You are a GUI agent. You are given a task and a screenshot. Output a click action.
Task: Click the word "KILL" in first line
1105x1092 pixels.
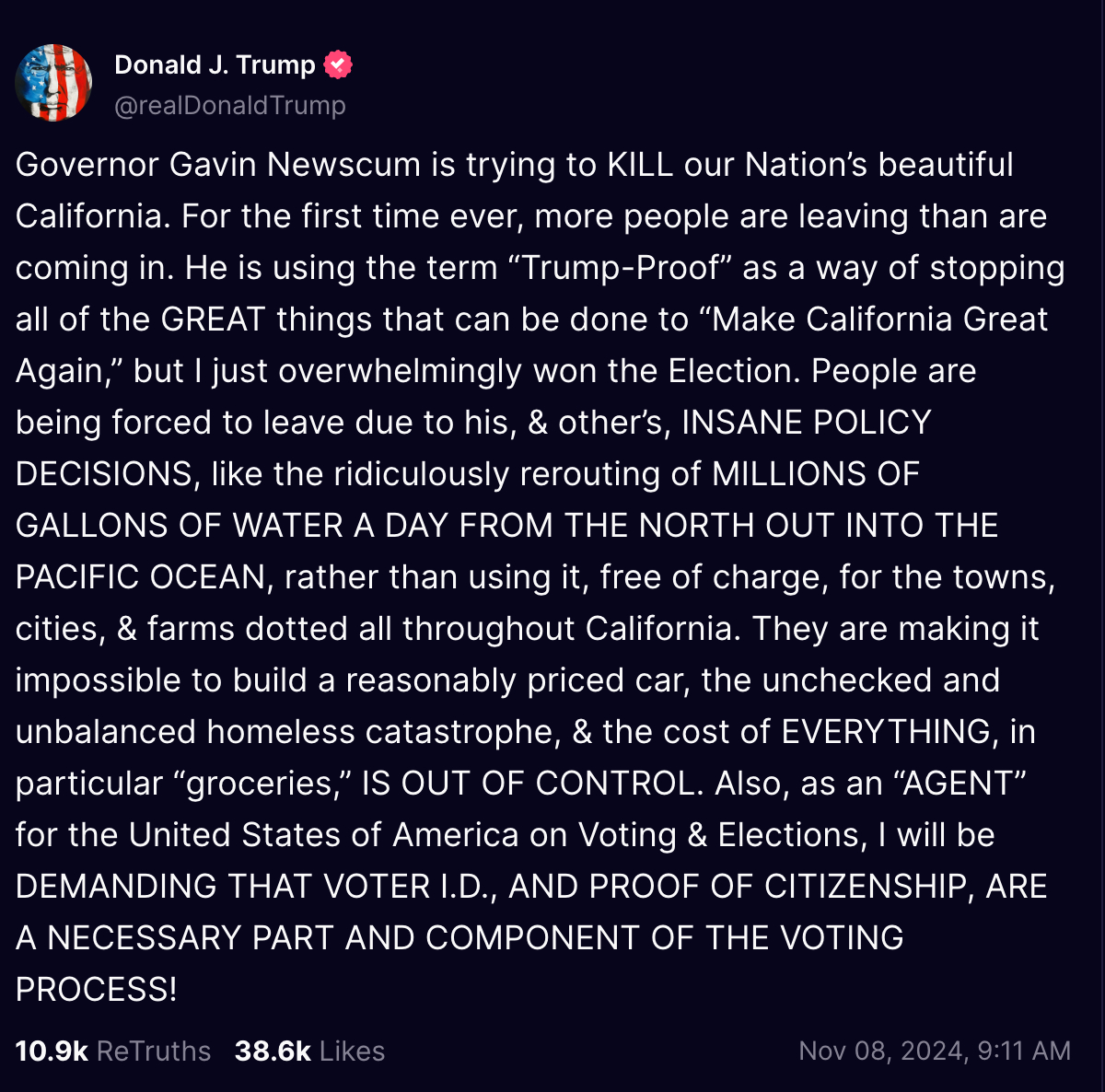[641, 165]
